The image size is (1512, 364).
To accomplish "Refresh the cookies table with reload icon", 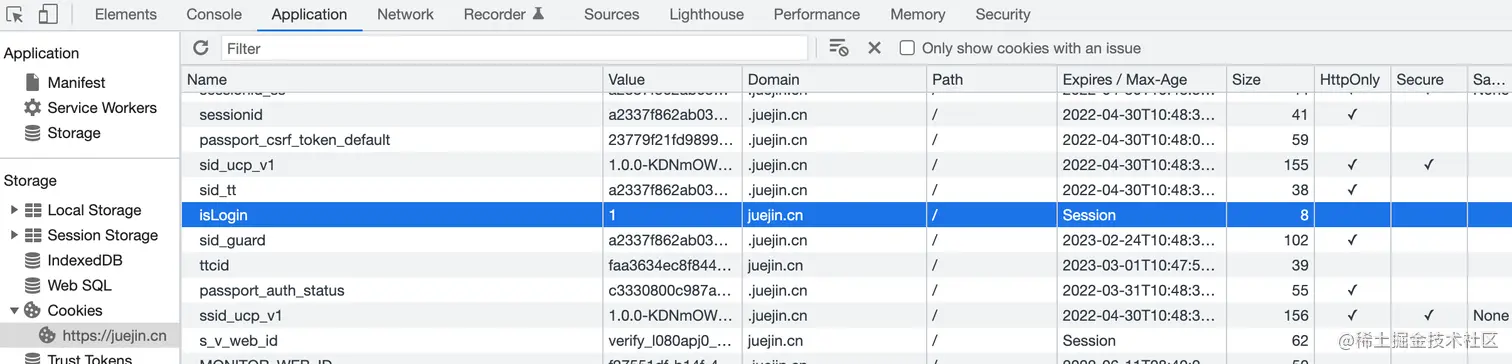I will click(201, 48).
